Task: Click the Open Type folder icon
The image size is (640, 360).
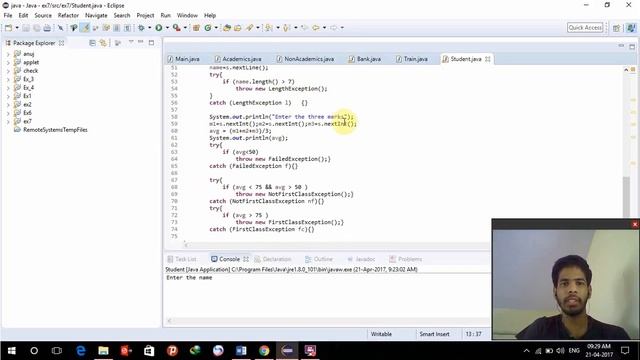Action: coord(227,28)
